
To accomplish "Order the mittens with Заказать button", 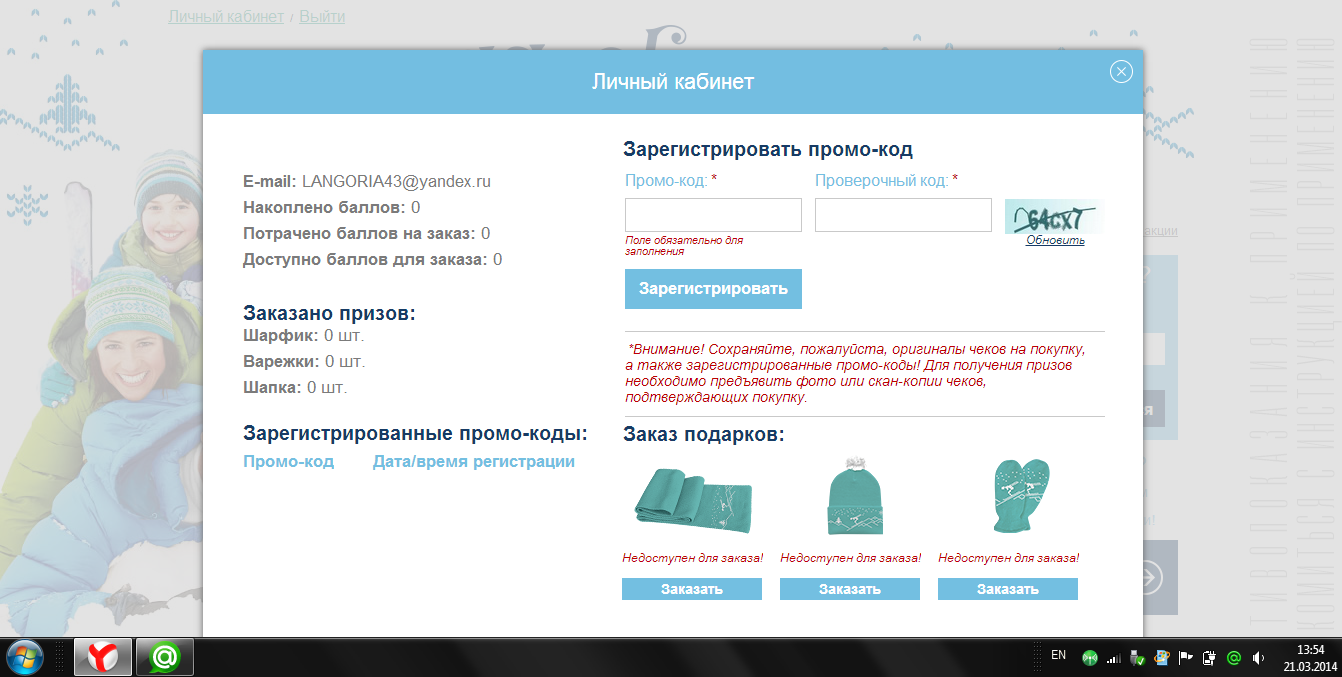I will coord(1008,589).
